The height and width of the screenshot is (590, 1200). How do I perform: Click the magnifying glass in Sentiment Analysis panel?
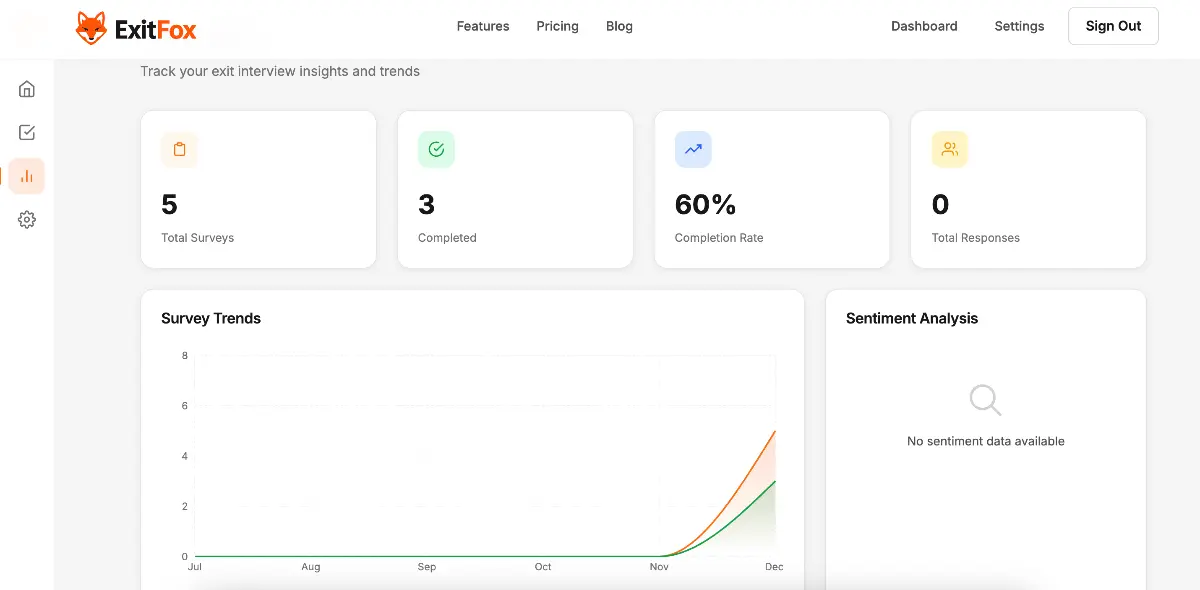984,399
